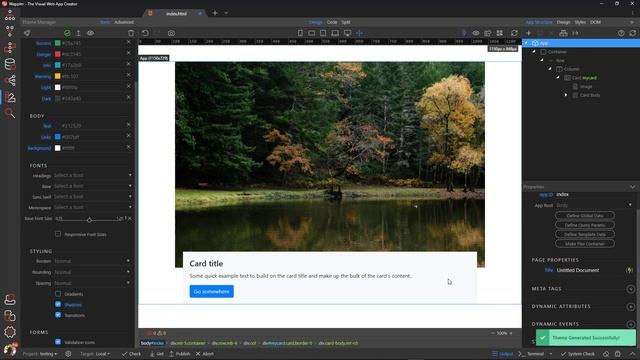Click the refresh icon at App Structure right
Screen dimensions: 640x360
(x=632, y=33)
